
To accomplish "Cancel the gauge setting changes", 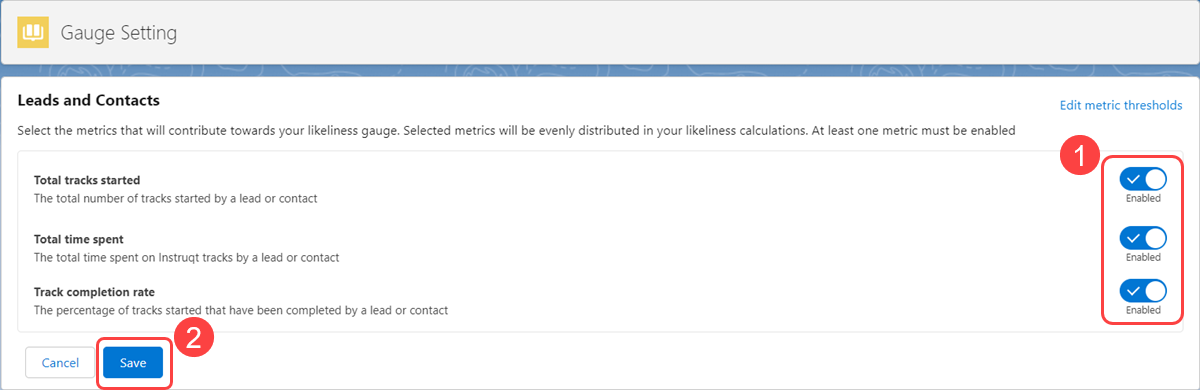I will coord(60,363).
